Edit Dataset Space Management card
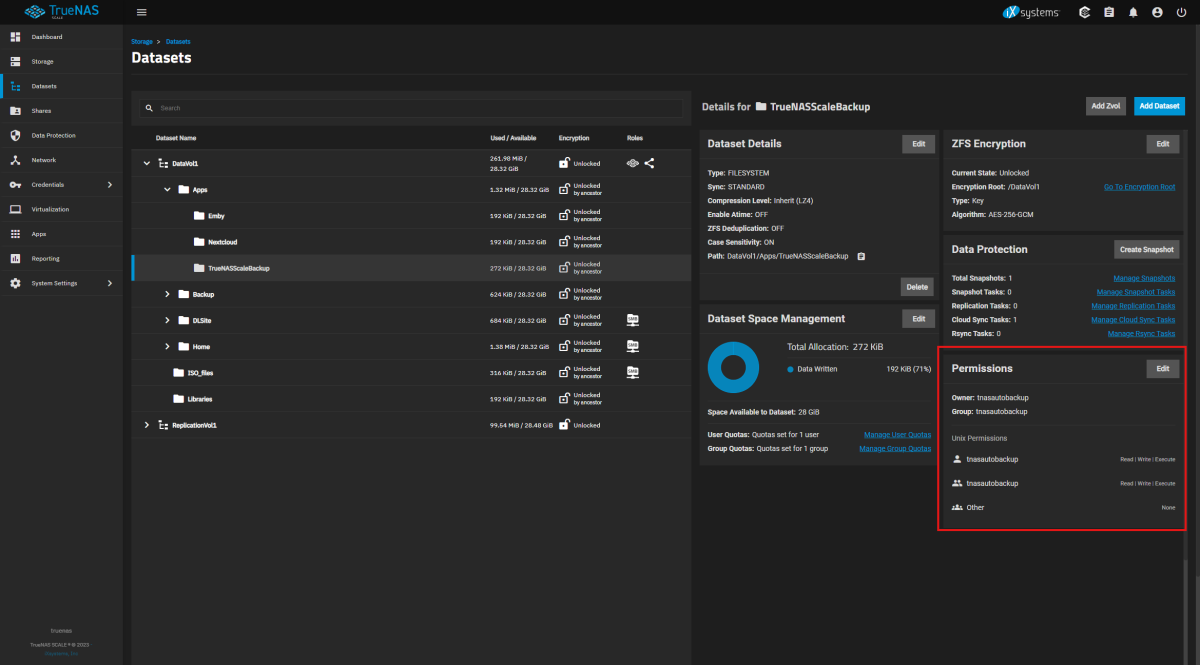The height and width of the screenshot is (665, 1200). pyautogui.click(x=918, y=318)
